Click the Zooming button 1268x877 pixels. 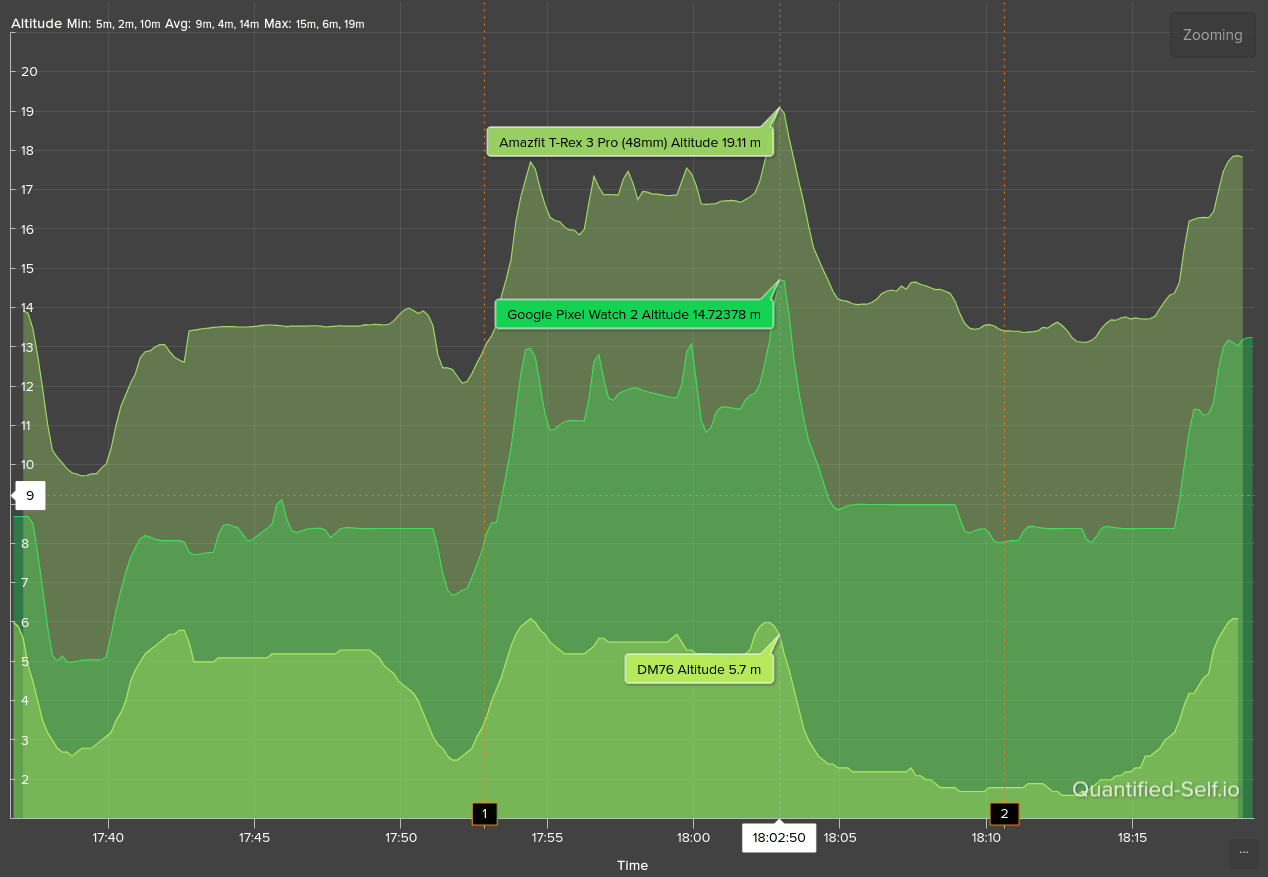pos(1212,35)
